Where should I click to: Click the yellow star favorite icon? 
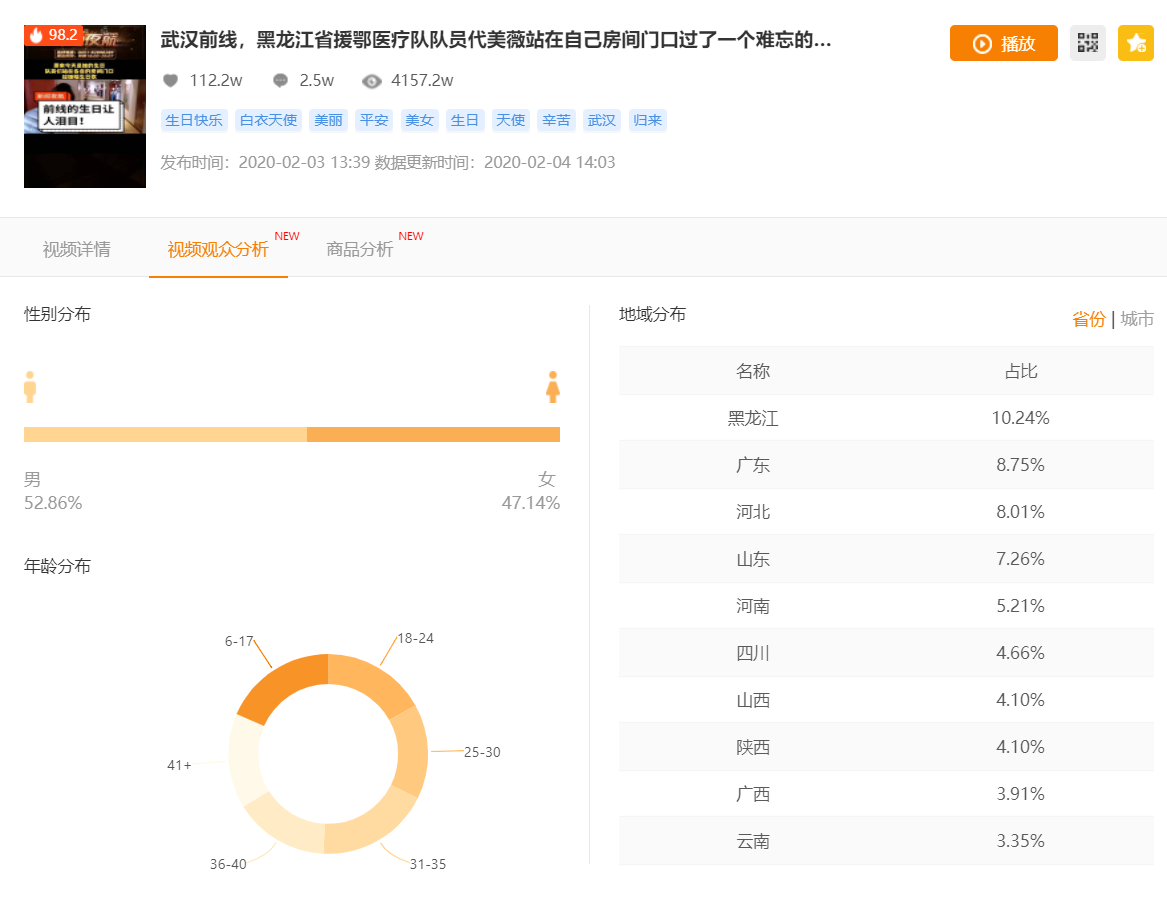(x=1136, y=43)
